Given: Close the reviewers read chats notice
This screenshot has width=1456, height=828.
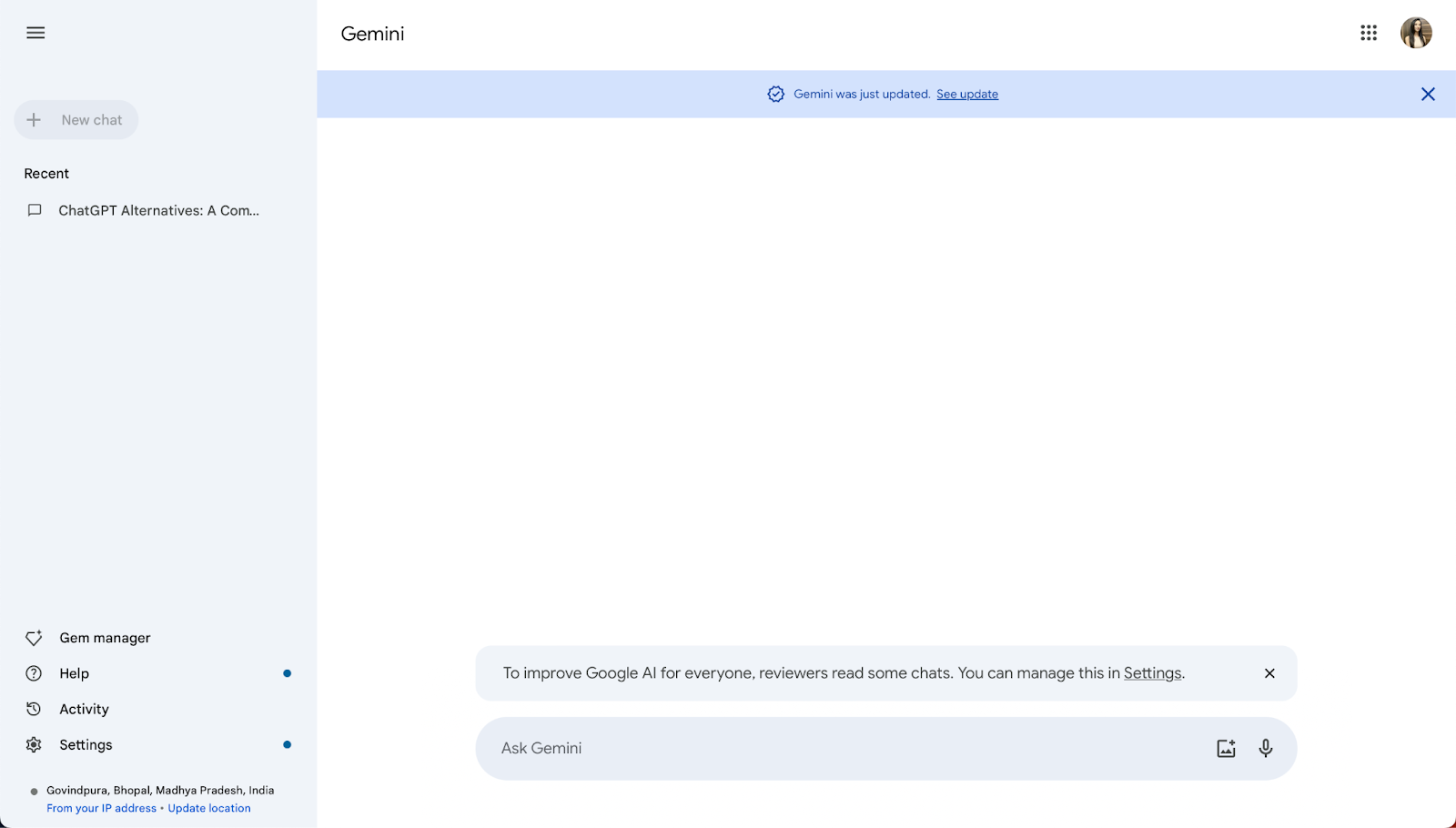Looking at the screenshot, I should 1269,673.
